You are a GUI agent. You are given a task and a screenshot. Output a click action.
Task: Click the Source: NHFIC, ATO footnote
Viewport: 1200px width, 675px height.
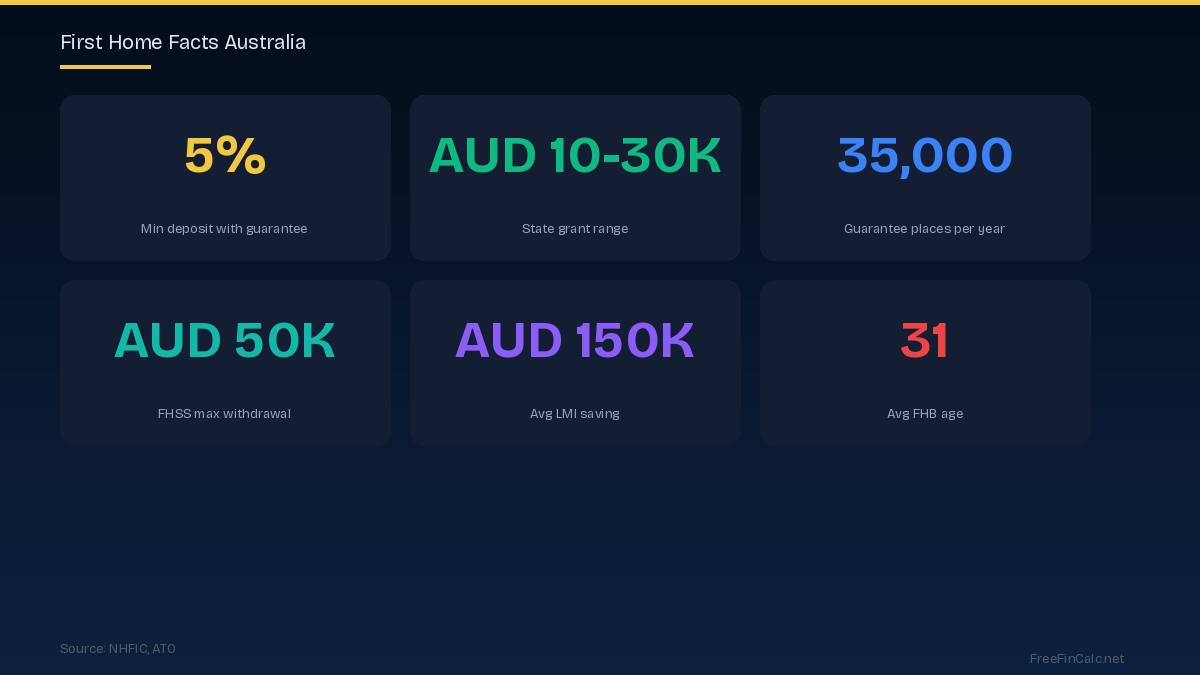pos(118,649)
